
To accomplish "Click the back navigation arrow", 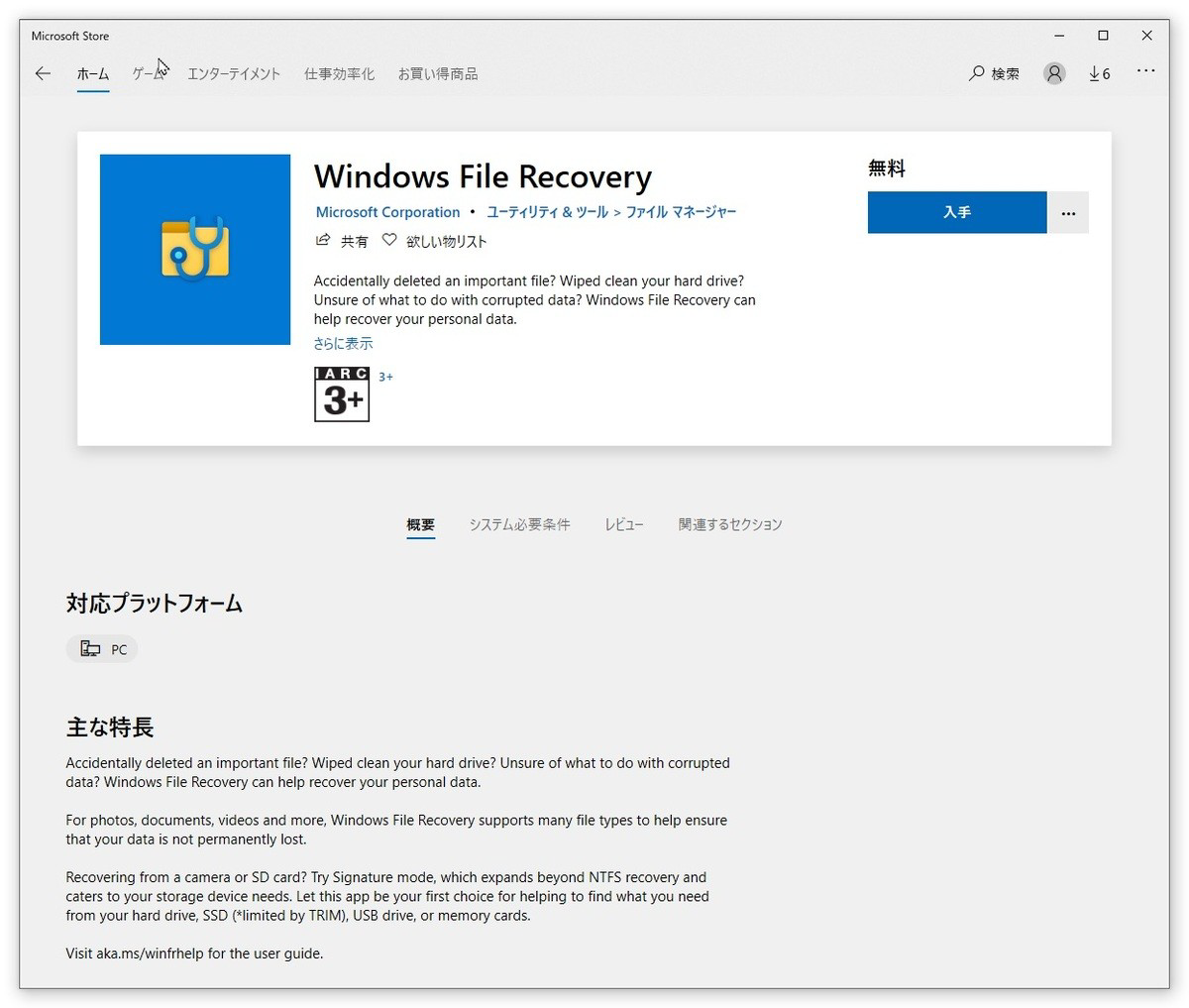I will [42, 73].
